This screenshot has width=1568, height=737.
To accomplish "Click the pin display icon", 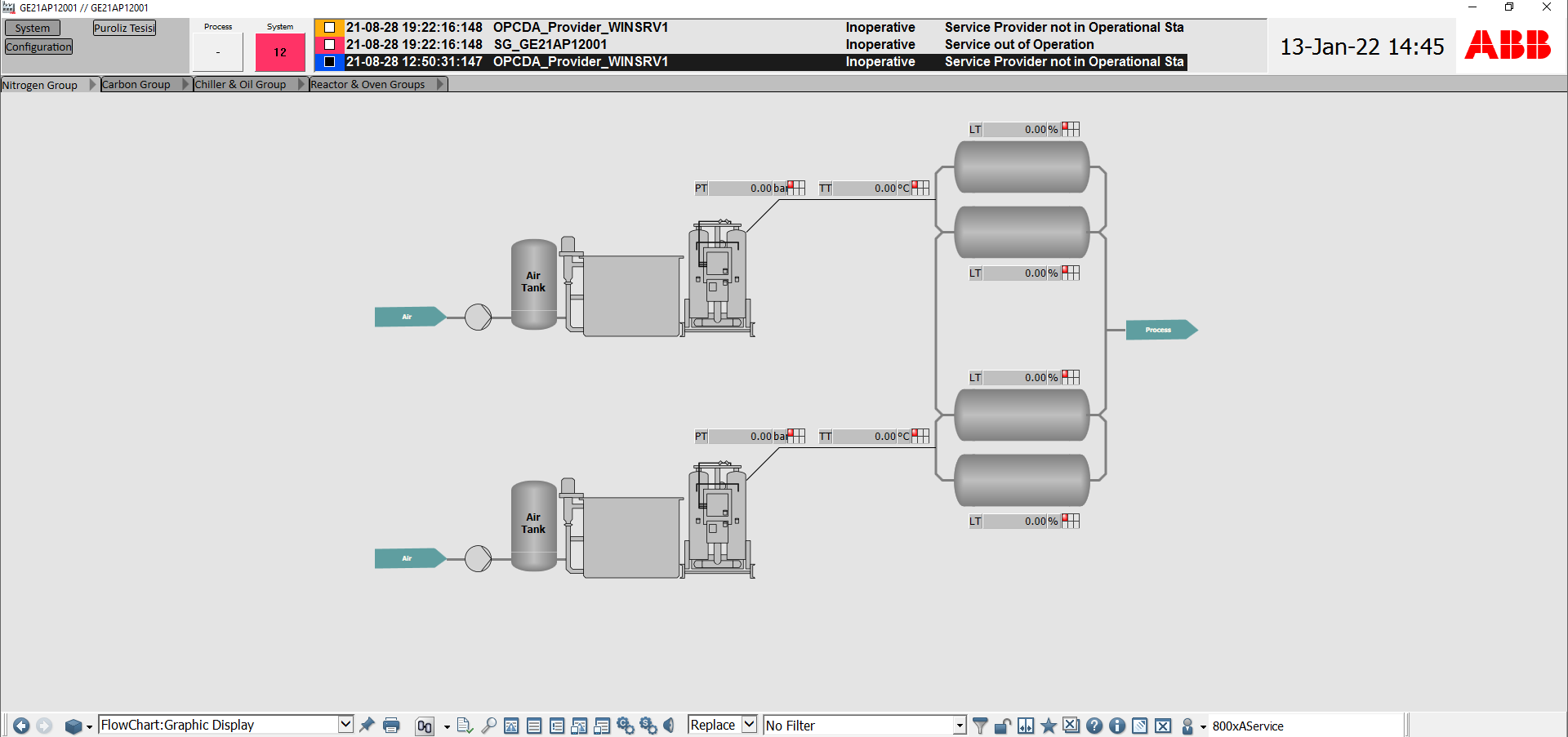I will pos(367,725).
